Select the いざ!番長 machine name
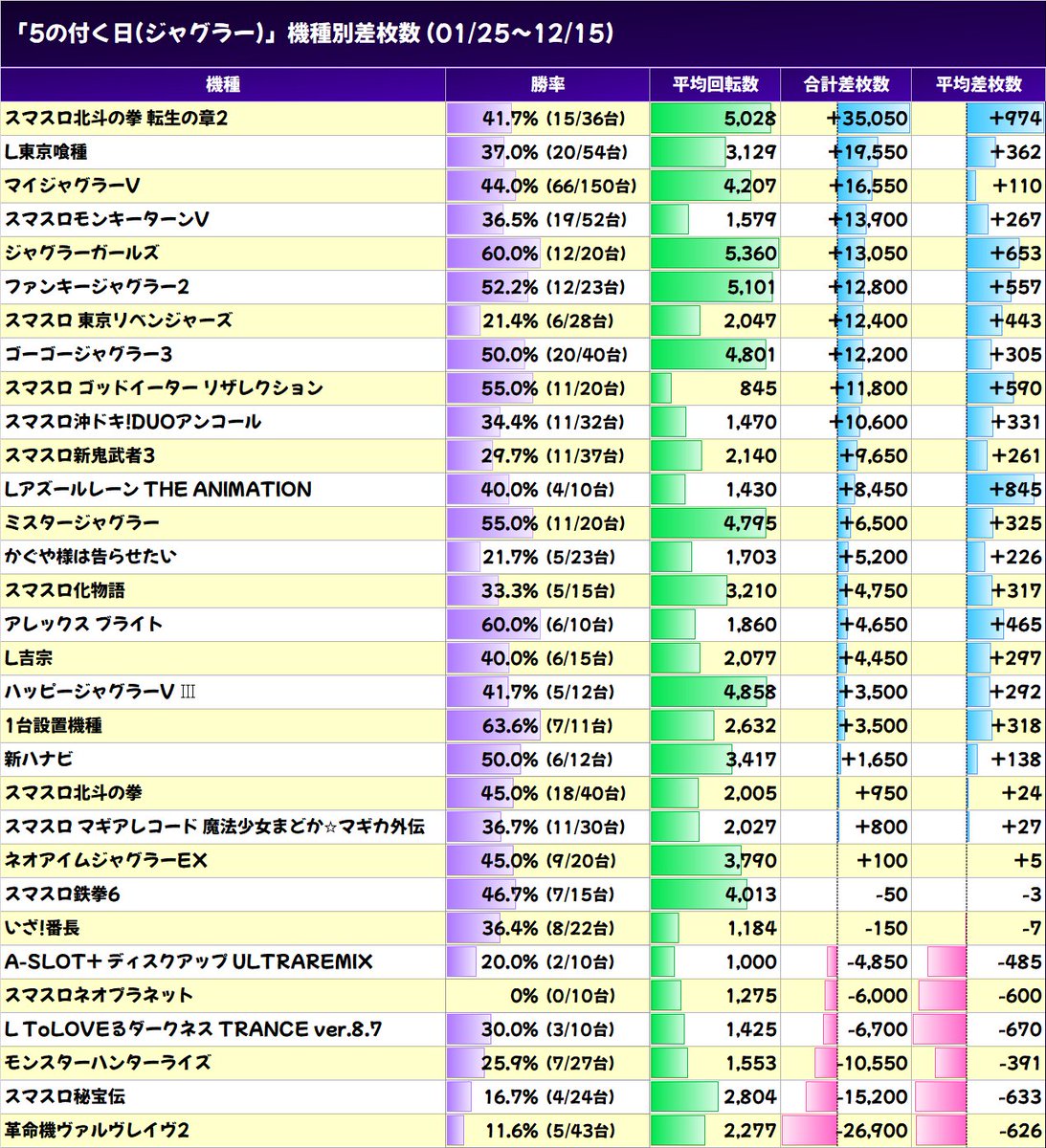This screenshot has height=1148, width=1046. tap(42, 928)
